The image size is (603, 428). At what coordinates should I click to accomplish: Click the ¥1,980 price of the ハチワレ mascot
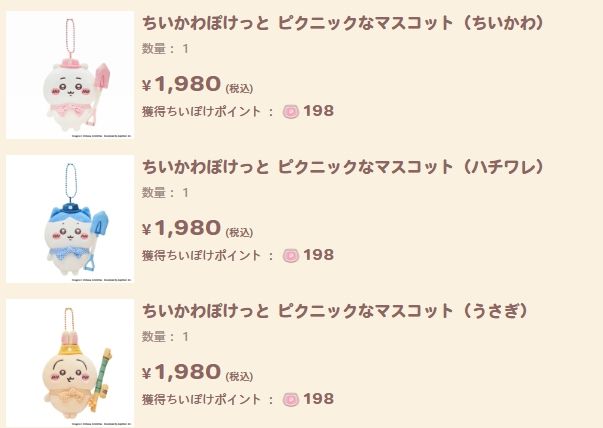click(x=182, y=228)
